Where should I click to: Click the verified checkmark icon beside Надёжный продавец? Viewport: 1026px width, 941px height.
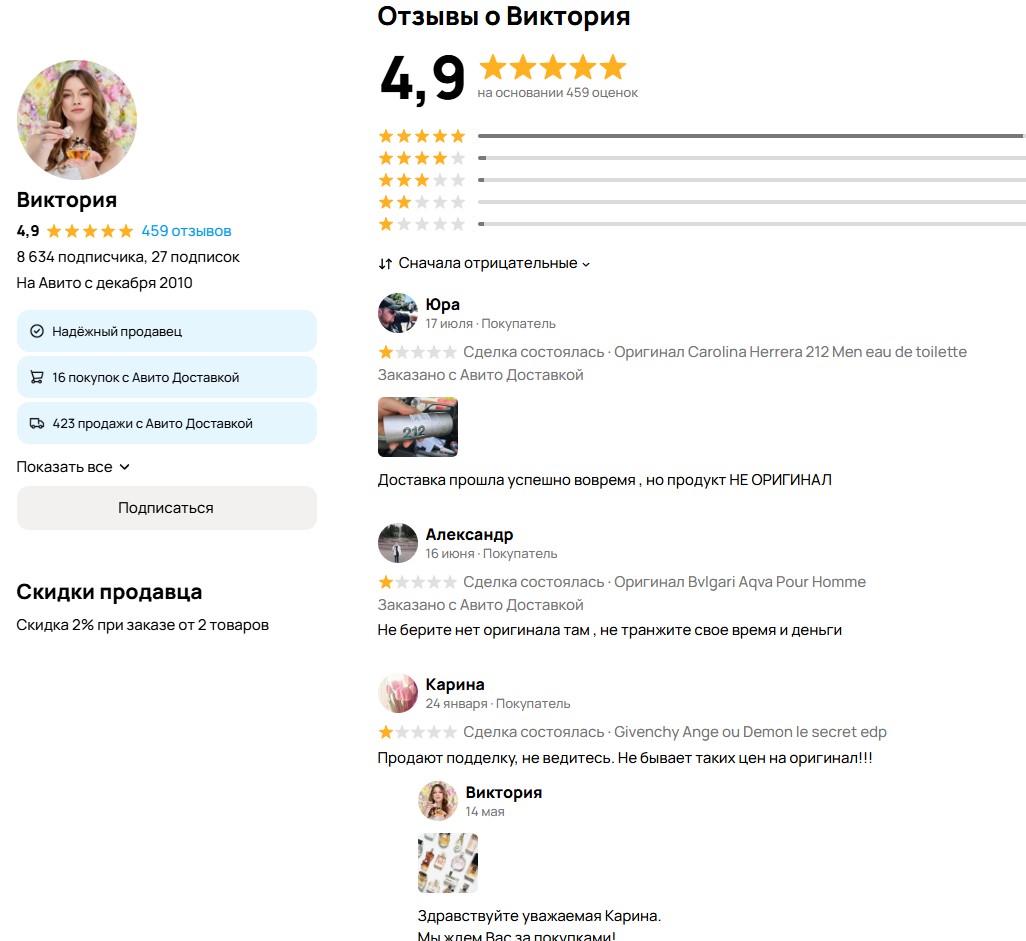click(x=37, y=331)
